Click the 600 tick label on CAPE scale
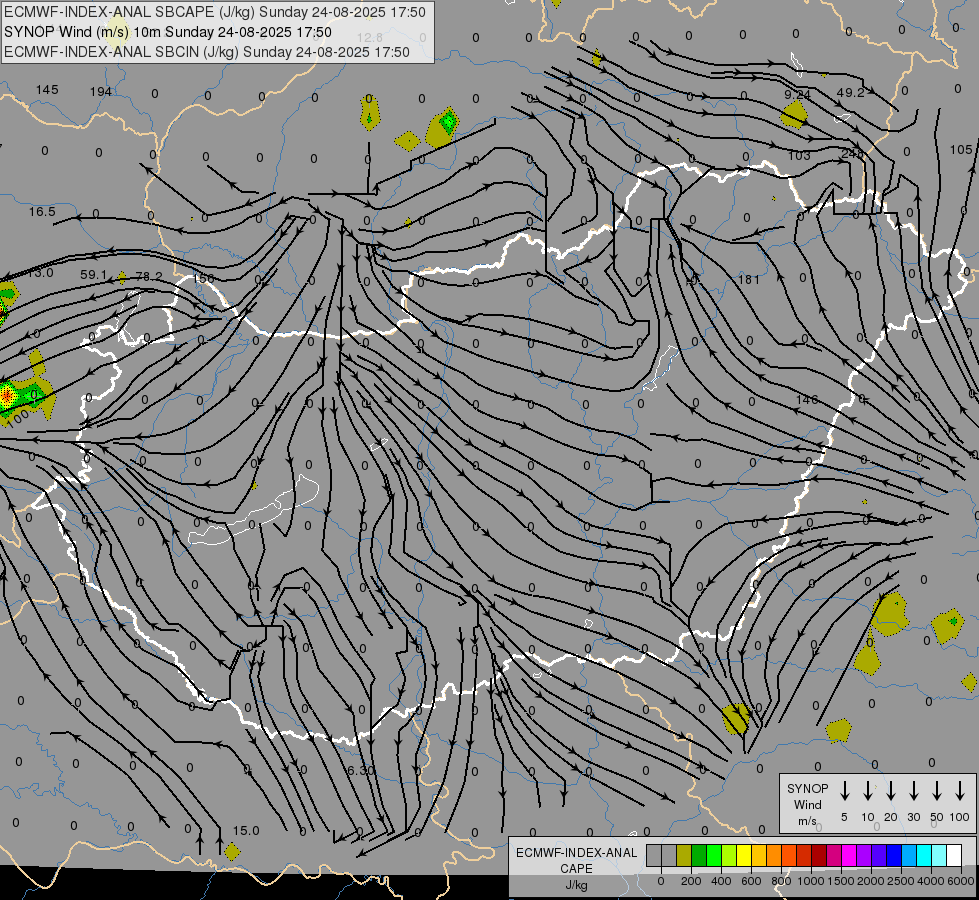The height and width of the screenshot is (900, 979). tap(750, 881)
